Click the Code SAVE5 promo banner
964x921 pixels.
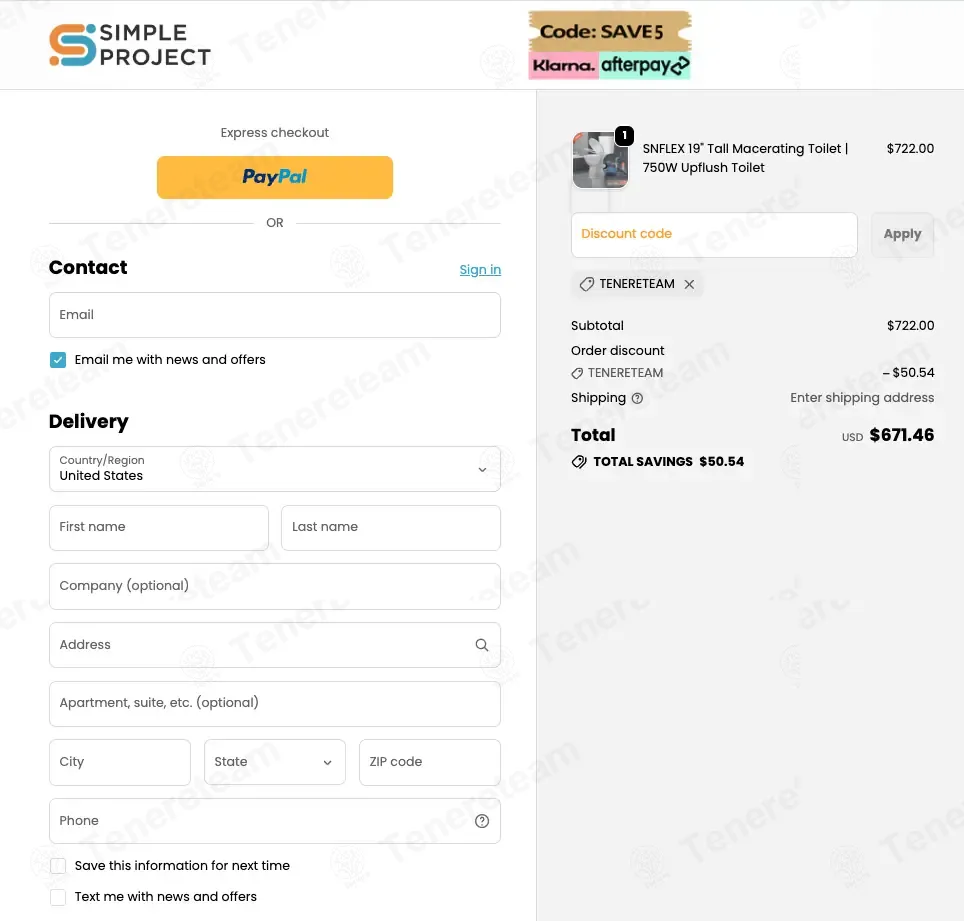pos(609,32)
